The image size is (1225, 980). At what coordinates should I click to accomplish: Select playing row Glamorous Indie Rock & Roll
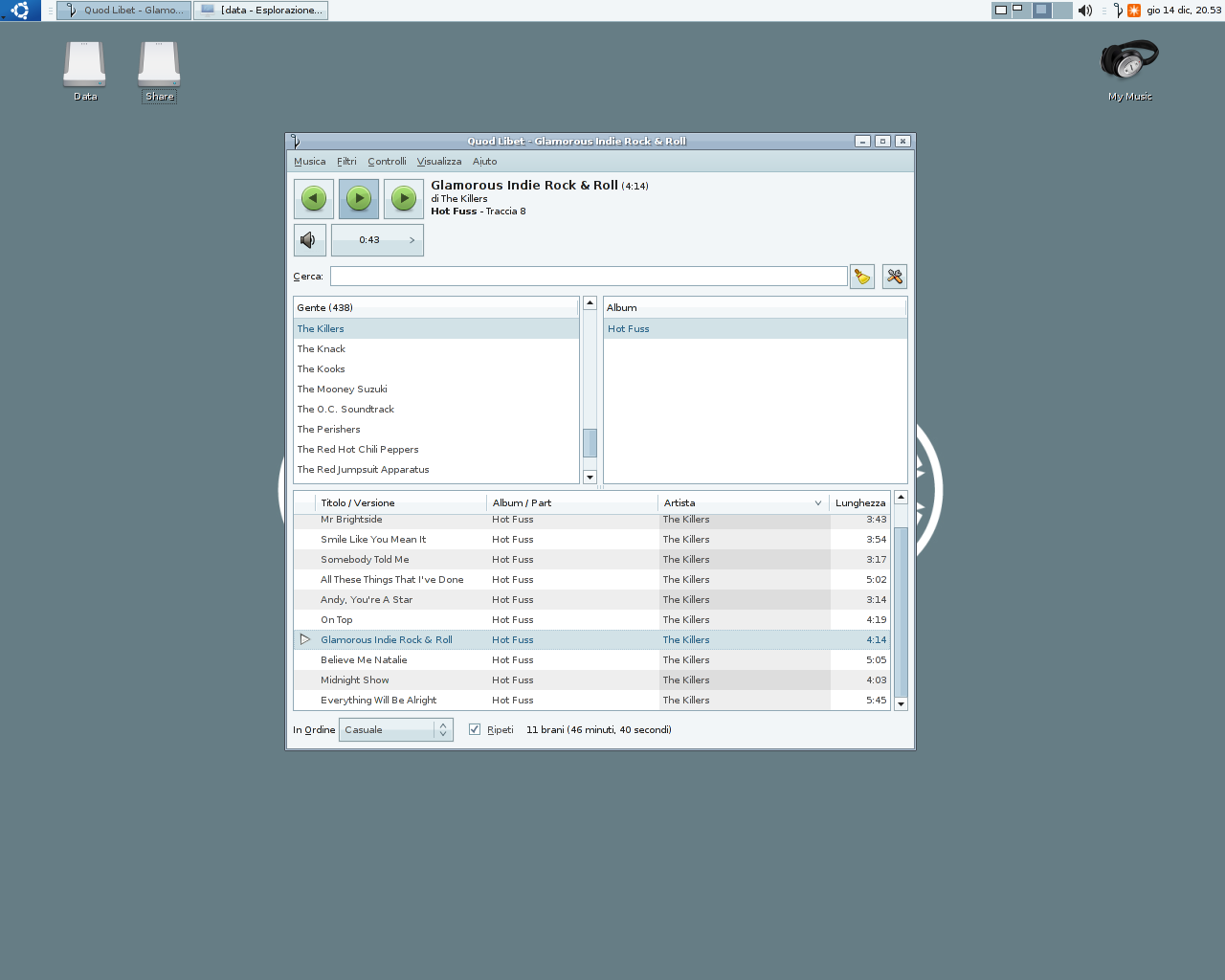click(x=591, y=639)
